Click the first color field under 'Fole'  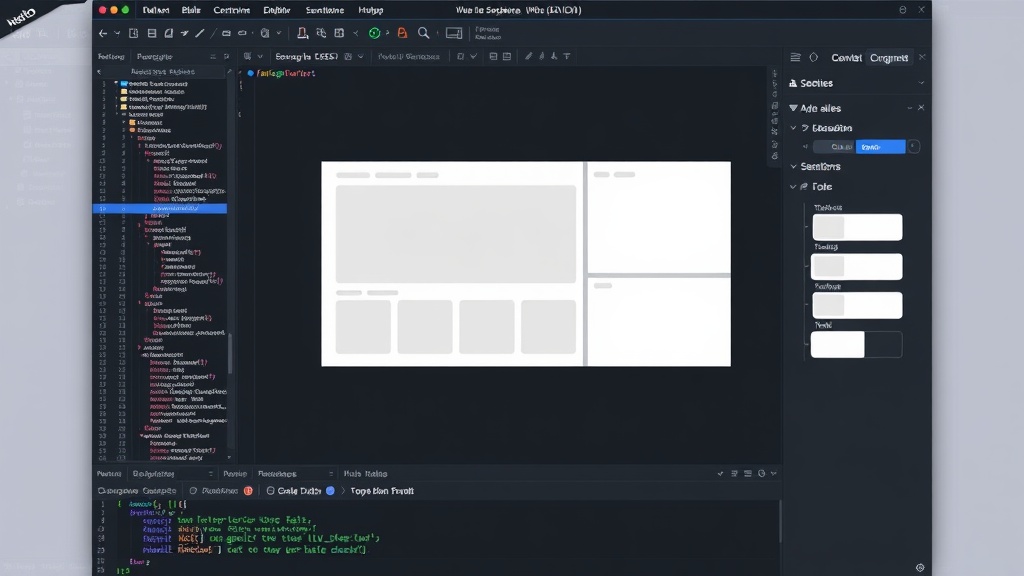857,227
